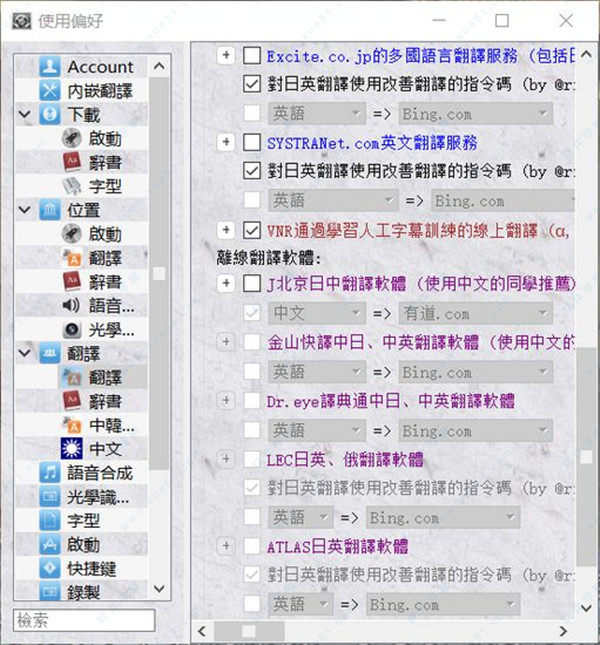The width and height of the screenshot is (600, 645).
Task: Enable J北京日中翻譯軟體 checkbox
Action: click(252, 283)
